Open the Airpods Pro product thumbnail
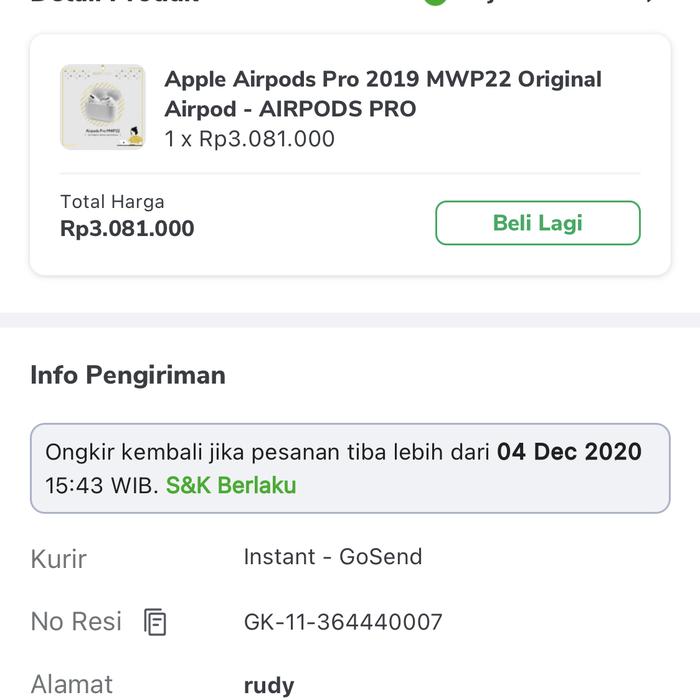 pos(102,107)
